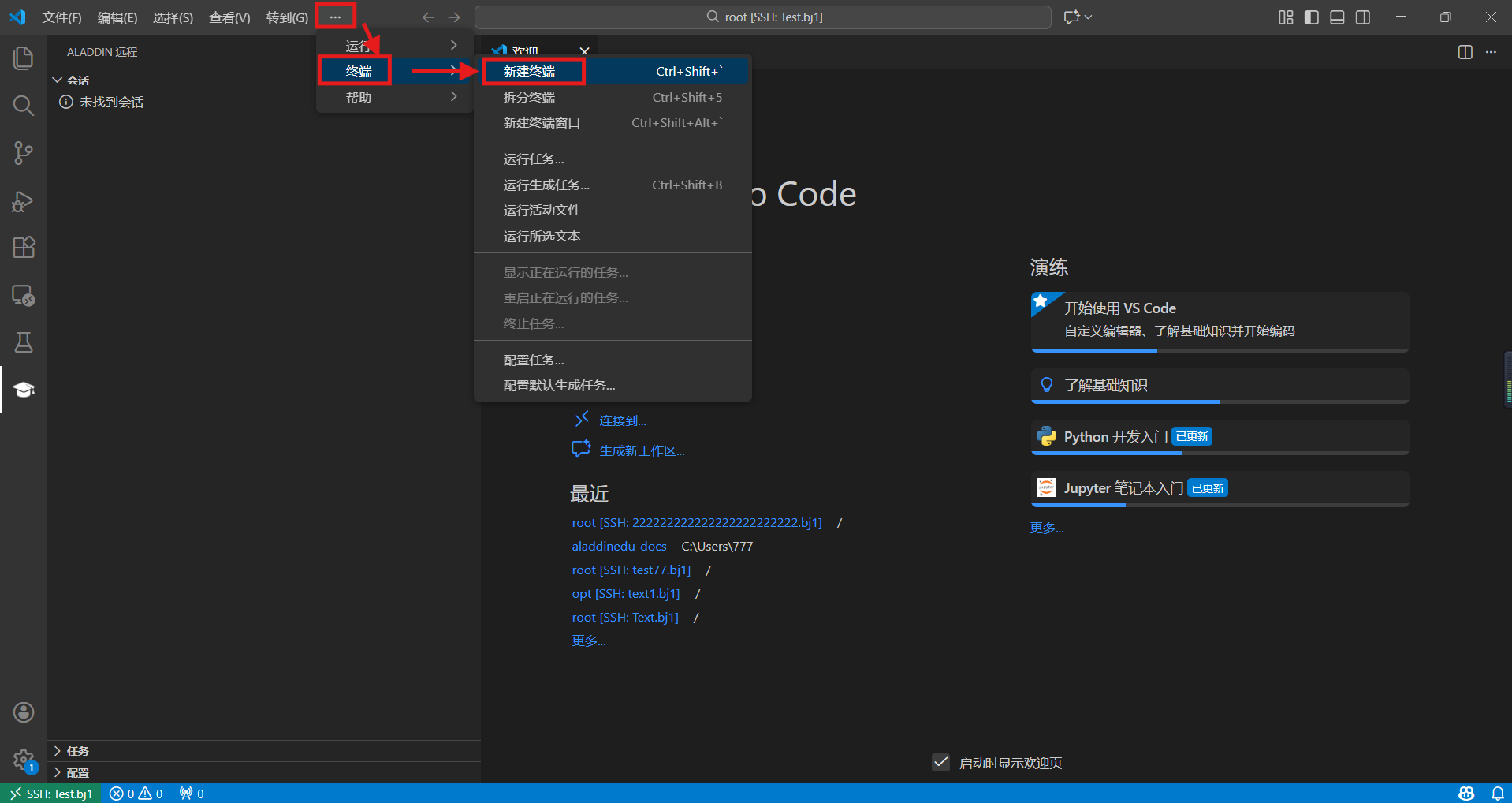Open the Testing flask icon
The image size is (1512, 803).
point(24,342)
